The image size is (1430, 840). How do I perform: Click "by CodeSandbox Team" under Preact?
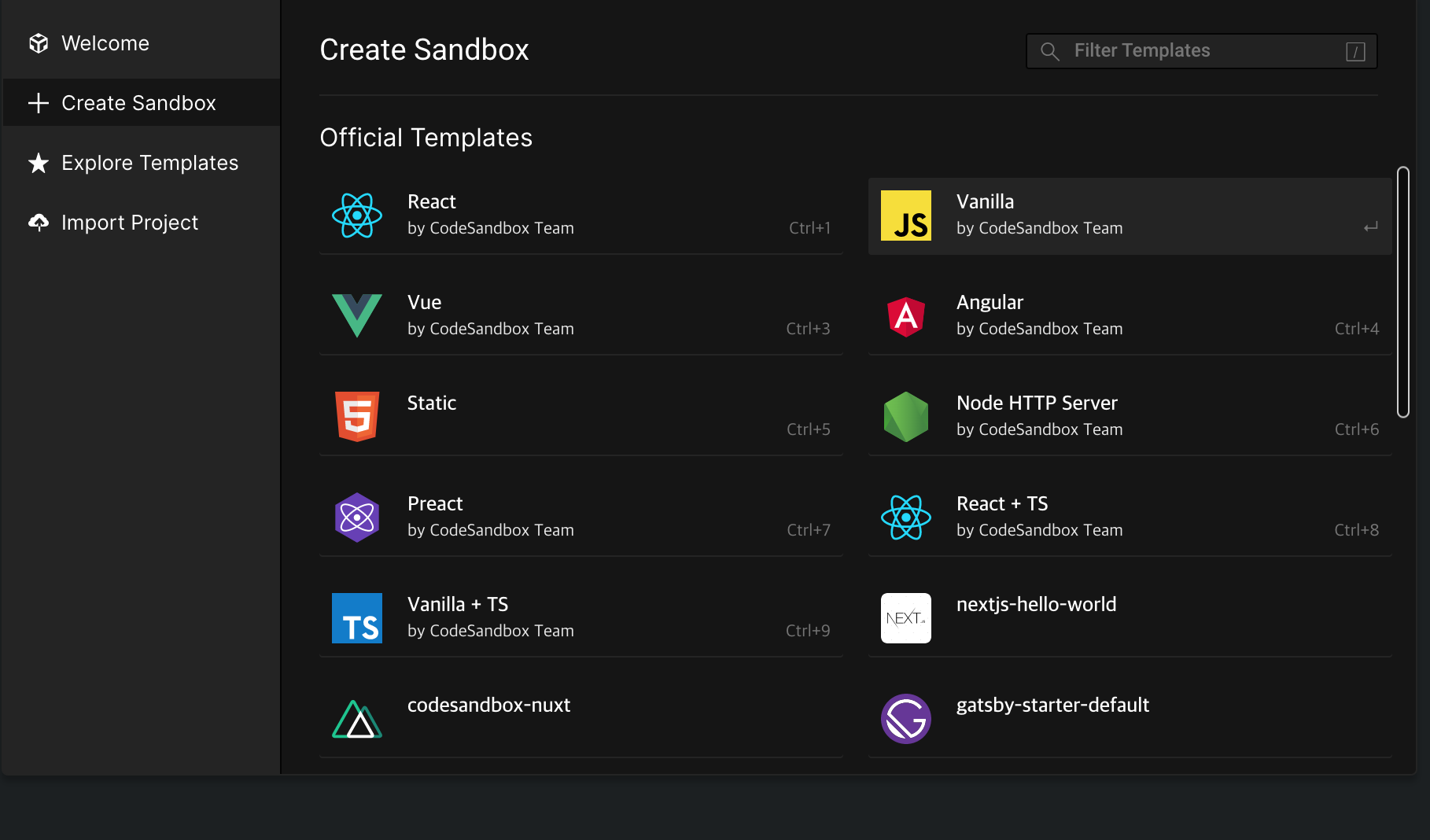[491, 530]
